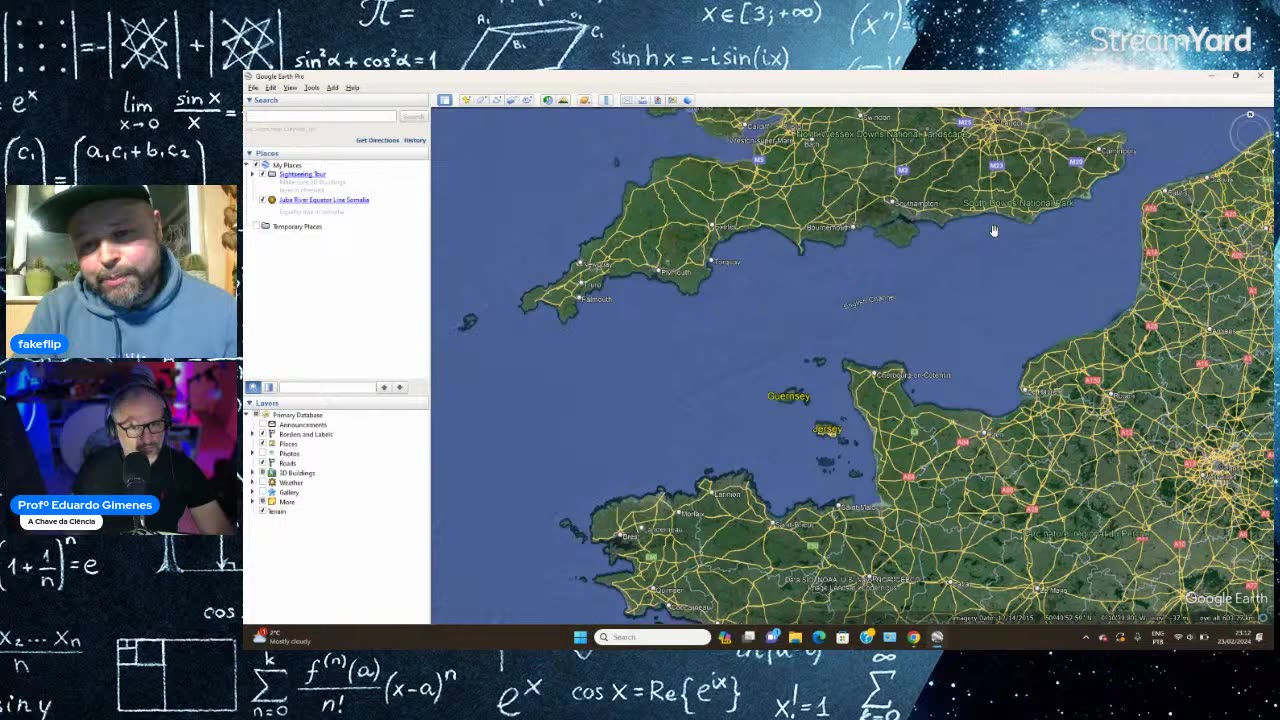1280x720 pixels.
Task: Click the Places panel search magnifier icon
Action: [x=253, y=387]
